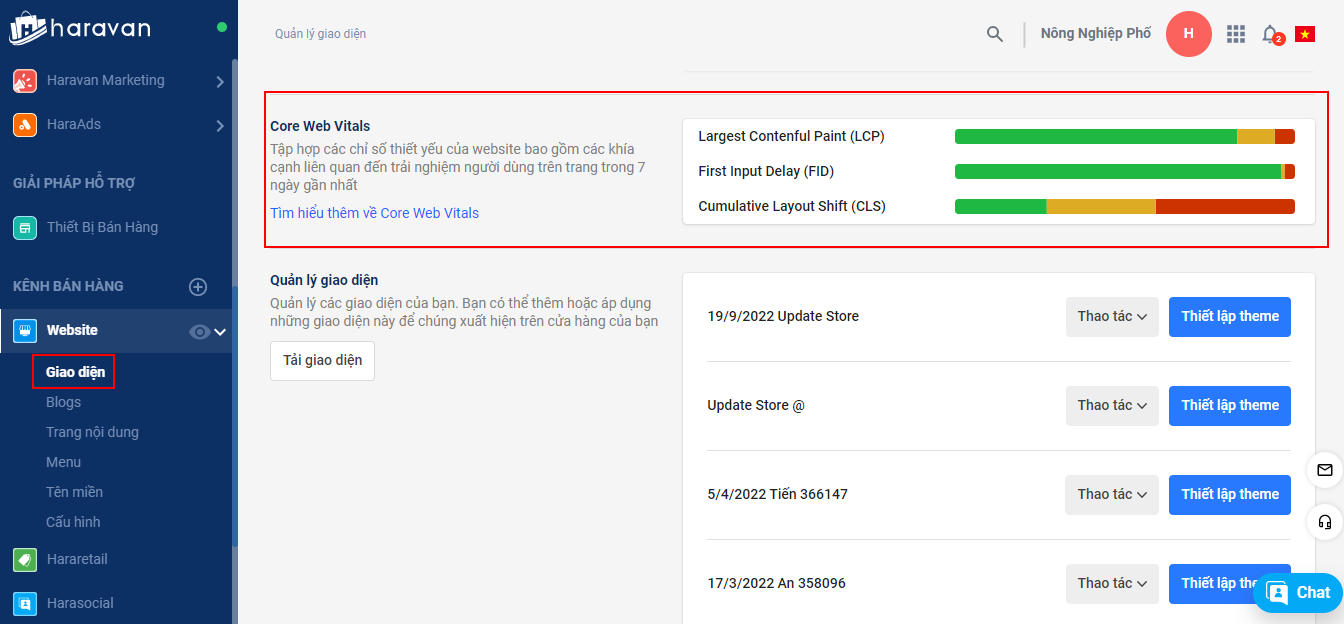Open Thao tác dropdown for 19/9/2022 Update Store
Screen dimensions: 1344x624
(x=1112, y=316)
